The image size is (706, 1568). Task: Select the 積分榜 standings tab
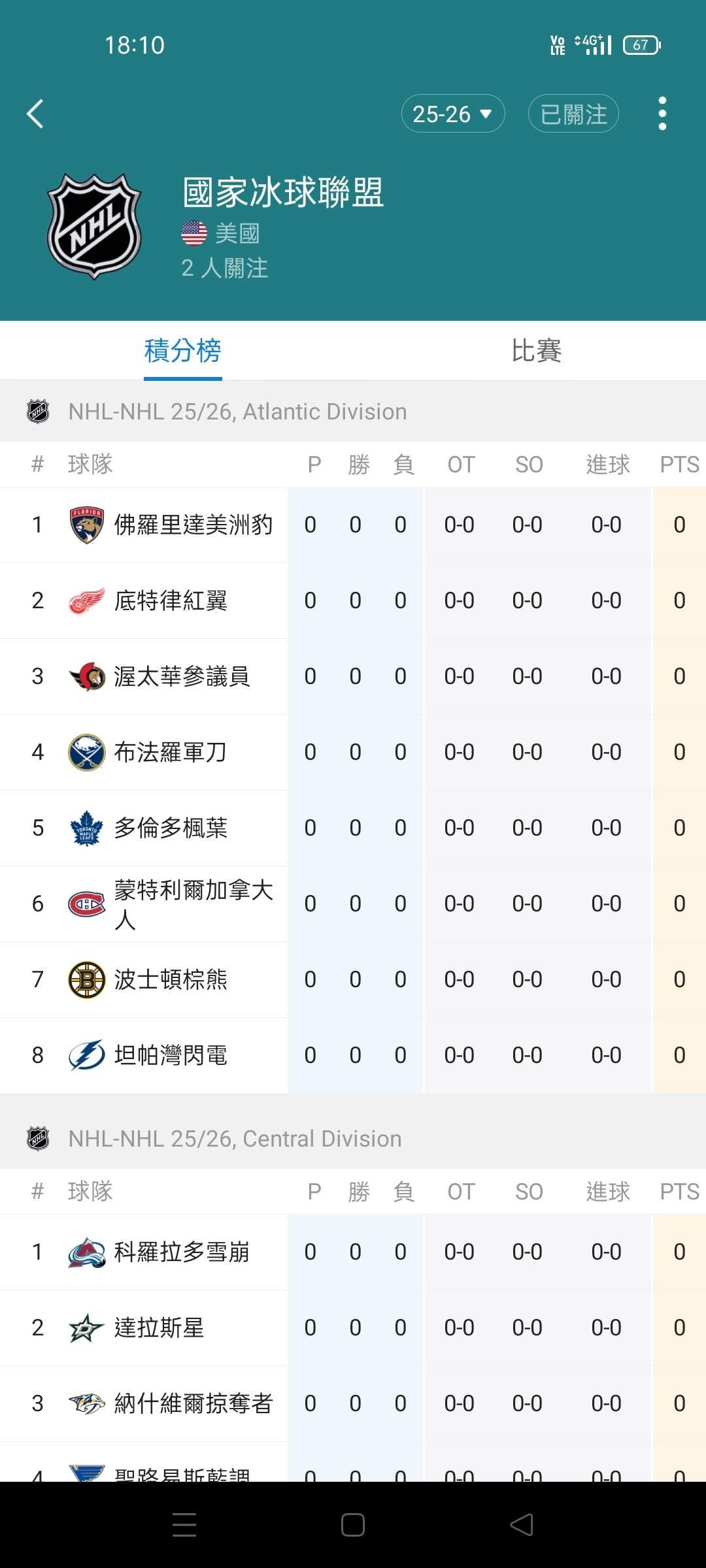pos(182,351)
